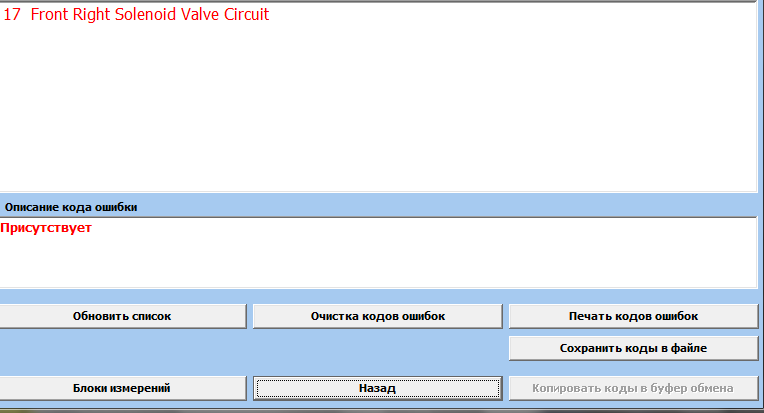Copy error codes to the clipboard
This screenshot has height=413, width=764.
coord(633,388)
